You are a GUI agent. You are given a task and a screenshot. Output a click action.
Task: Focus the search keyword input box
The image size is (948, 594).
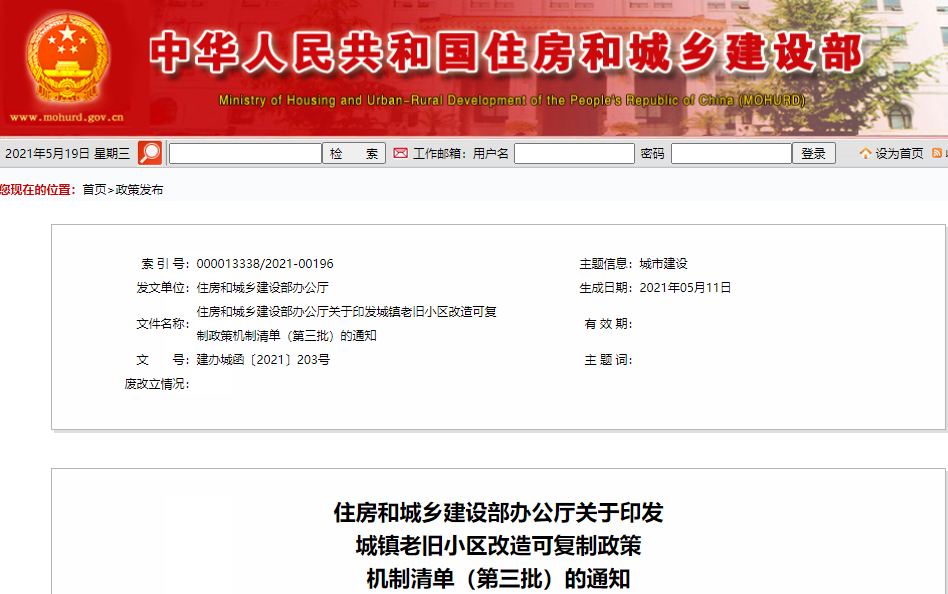point(245,153)
